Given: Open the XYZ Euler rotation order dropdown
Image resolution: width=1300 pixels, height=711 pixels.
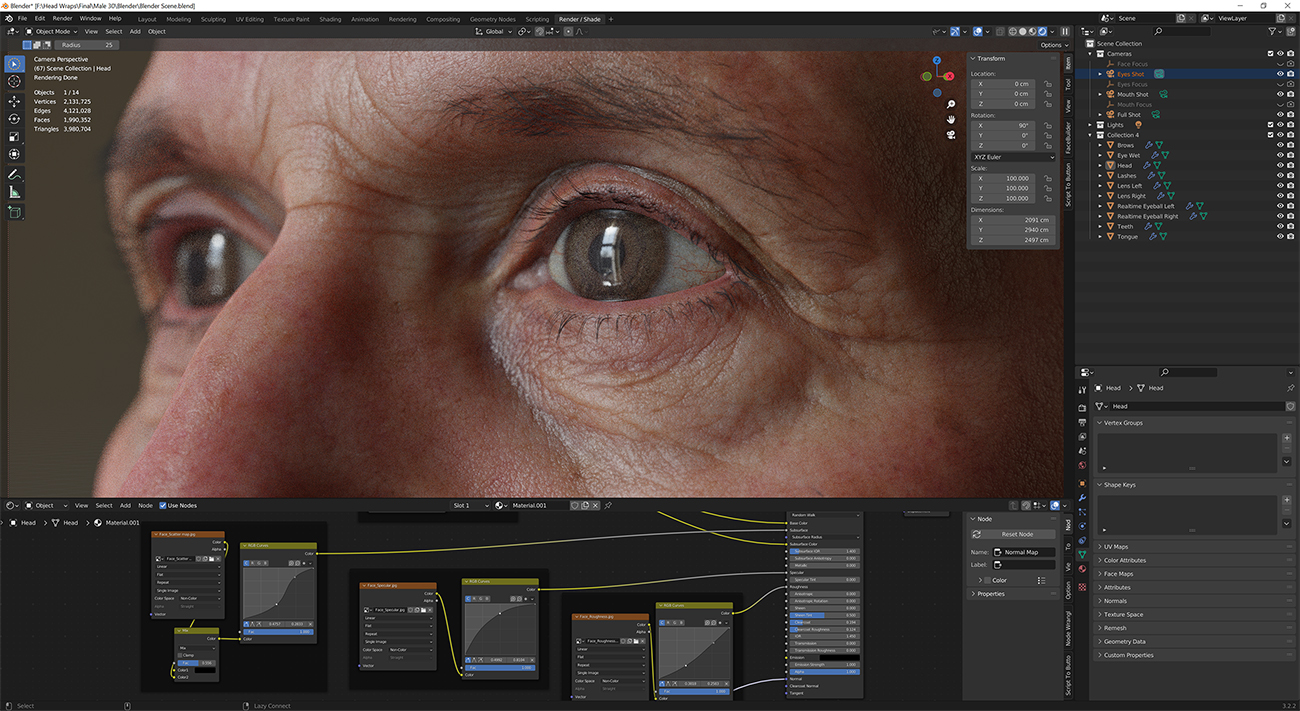Looking at the screenshot, I should click(x=1013, y=157).
